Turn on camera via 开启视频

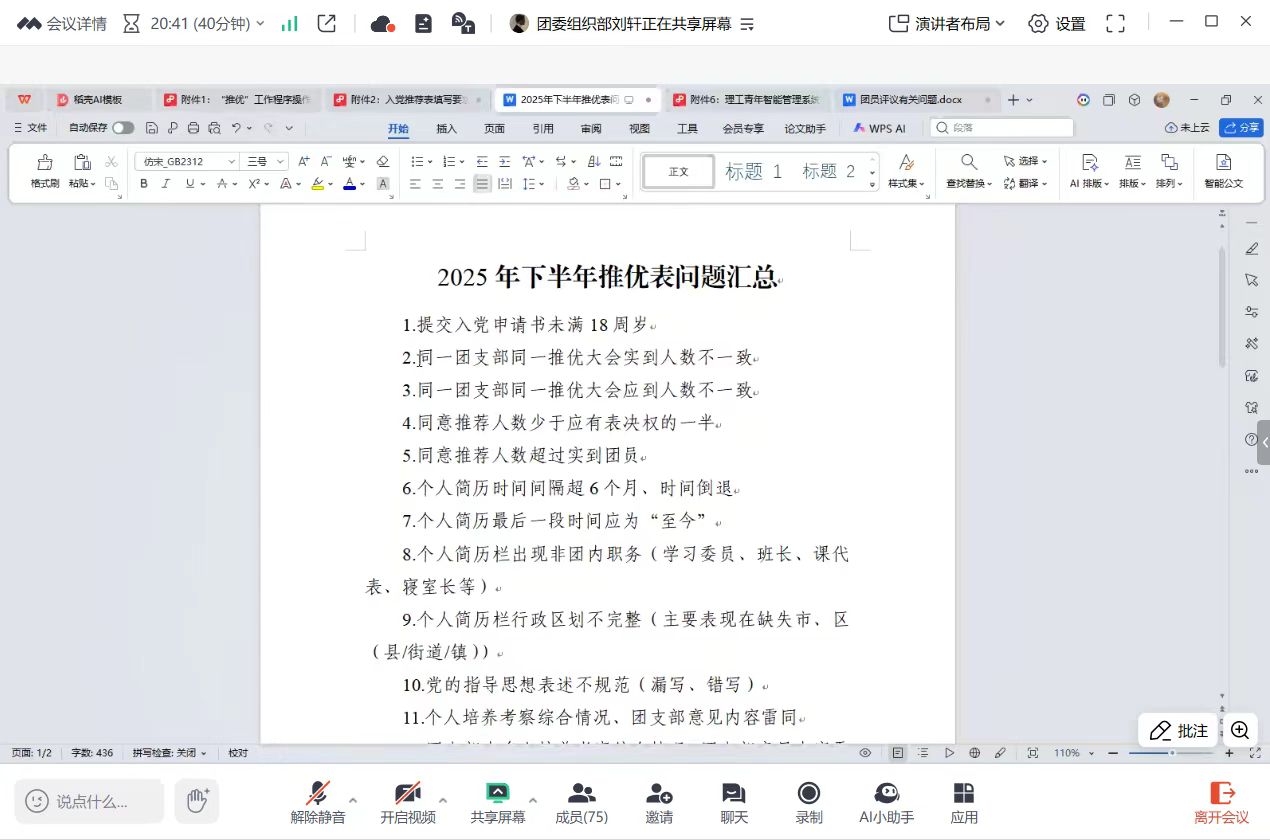407,803
